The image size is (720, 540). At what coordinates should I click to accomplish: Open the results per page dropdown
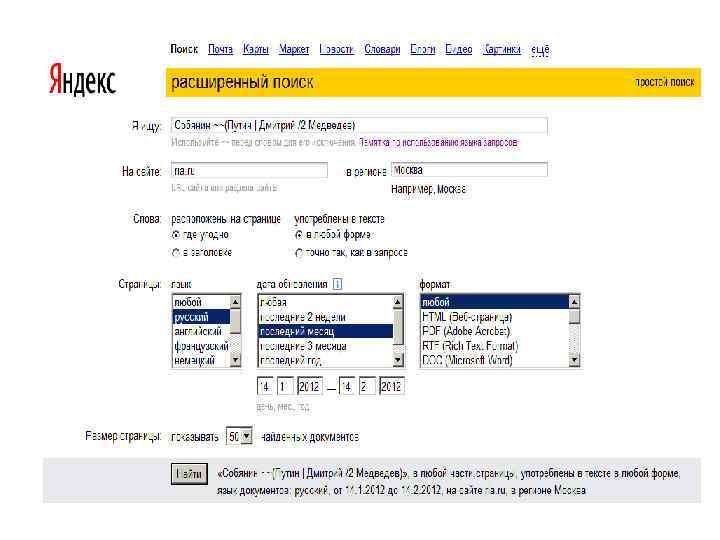pos(239,436)
